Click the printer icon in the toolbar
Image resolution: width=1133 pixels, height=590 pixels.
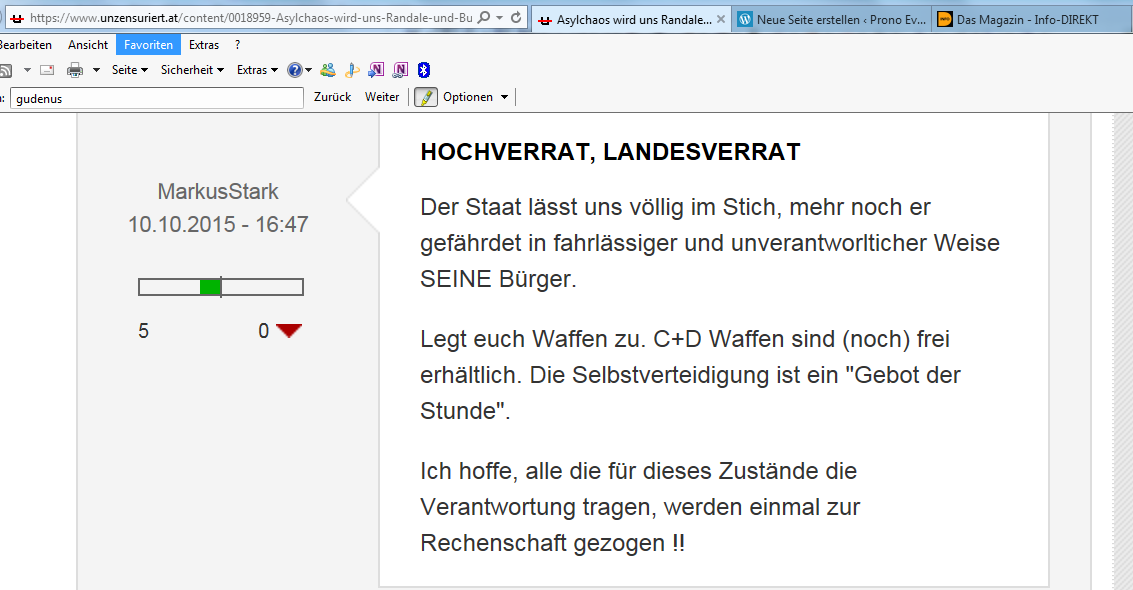(74, 70)
